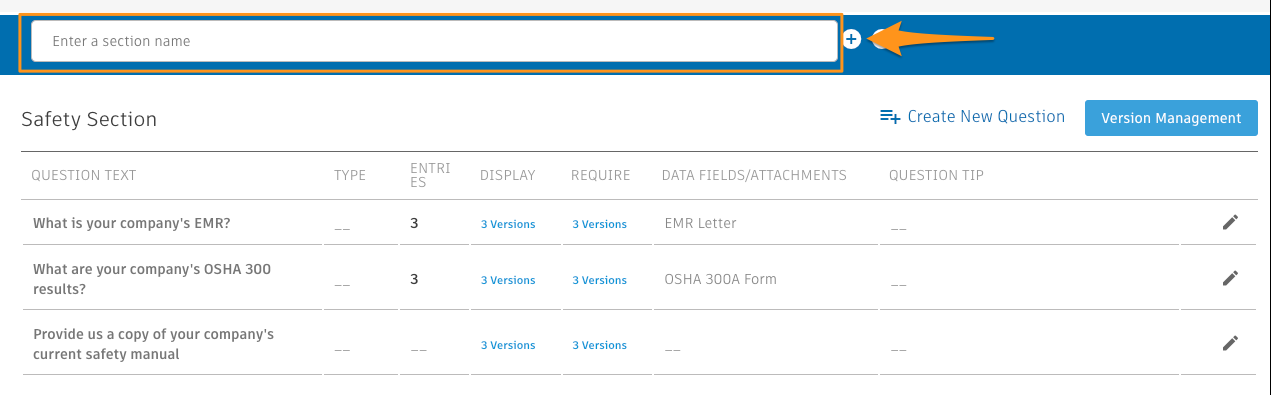Image resolution: width=1271 pixels, height=395 pixels.
Task: Open Require 3 Versions for OSHA 300 question
Action: [599, 280]
